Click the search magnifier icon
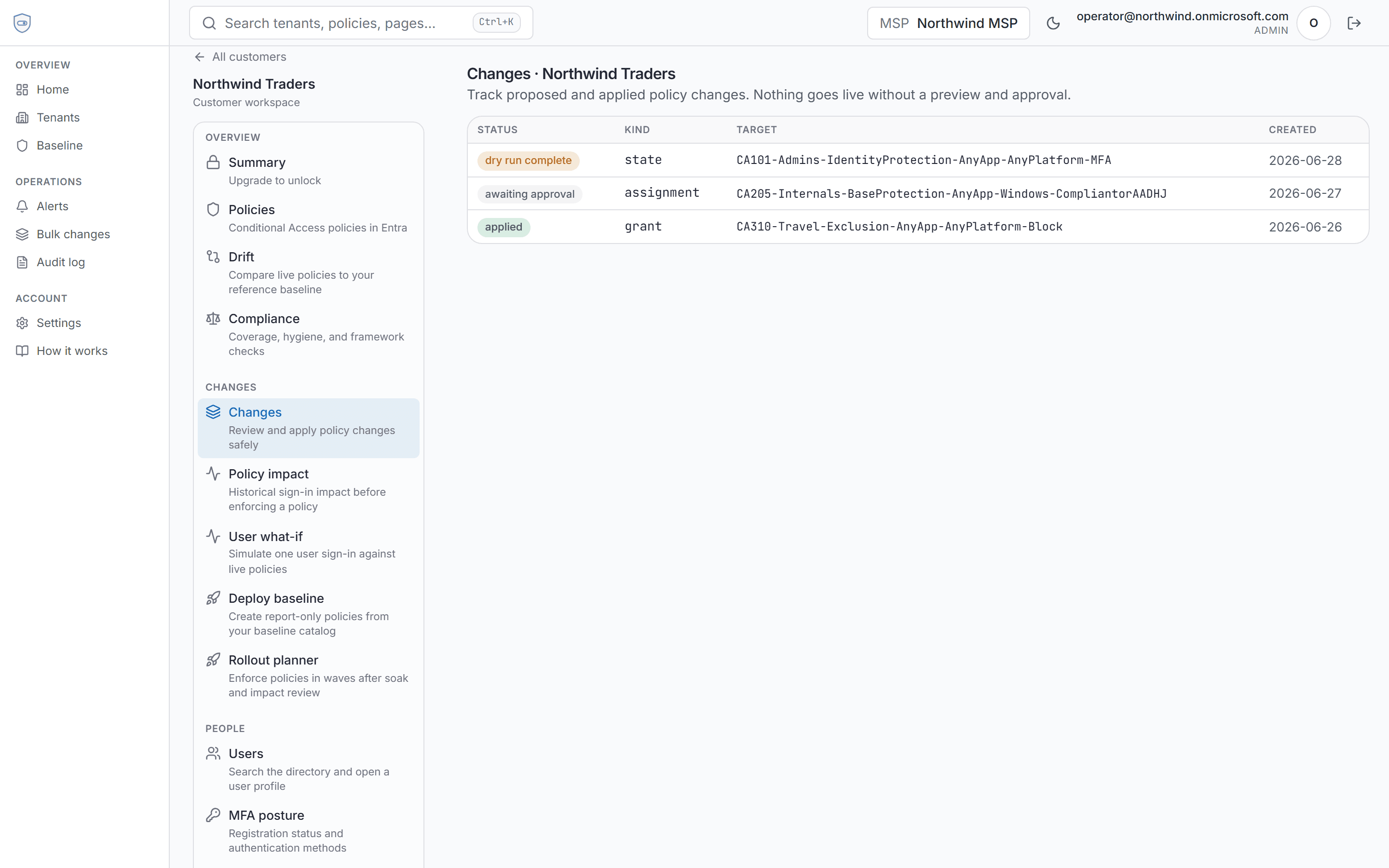 (209, 23)
